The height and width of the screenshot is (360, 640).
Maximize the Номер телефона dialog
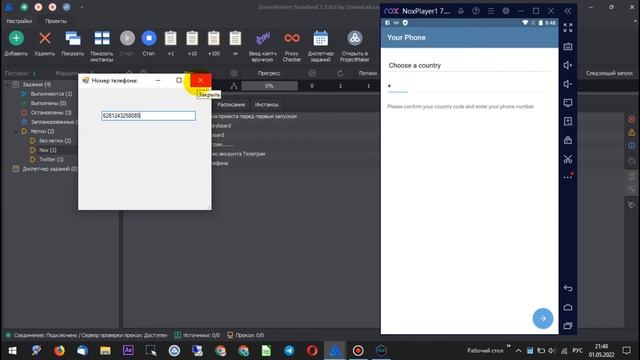click(179, 80)
